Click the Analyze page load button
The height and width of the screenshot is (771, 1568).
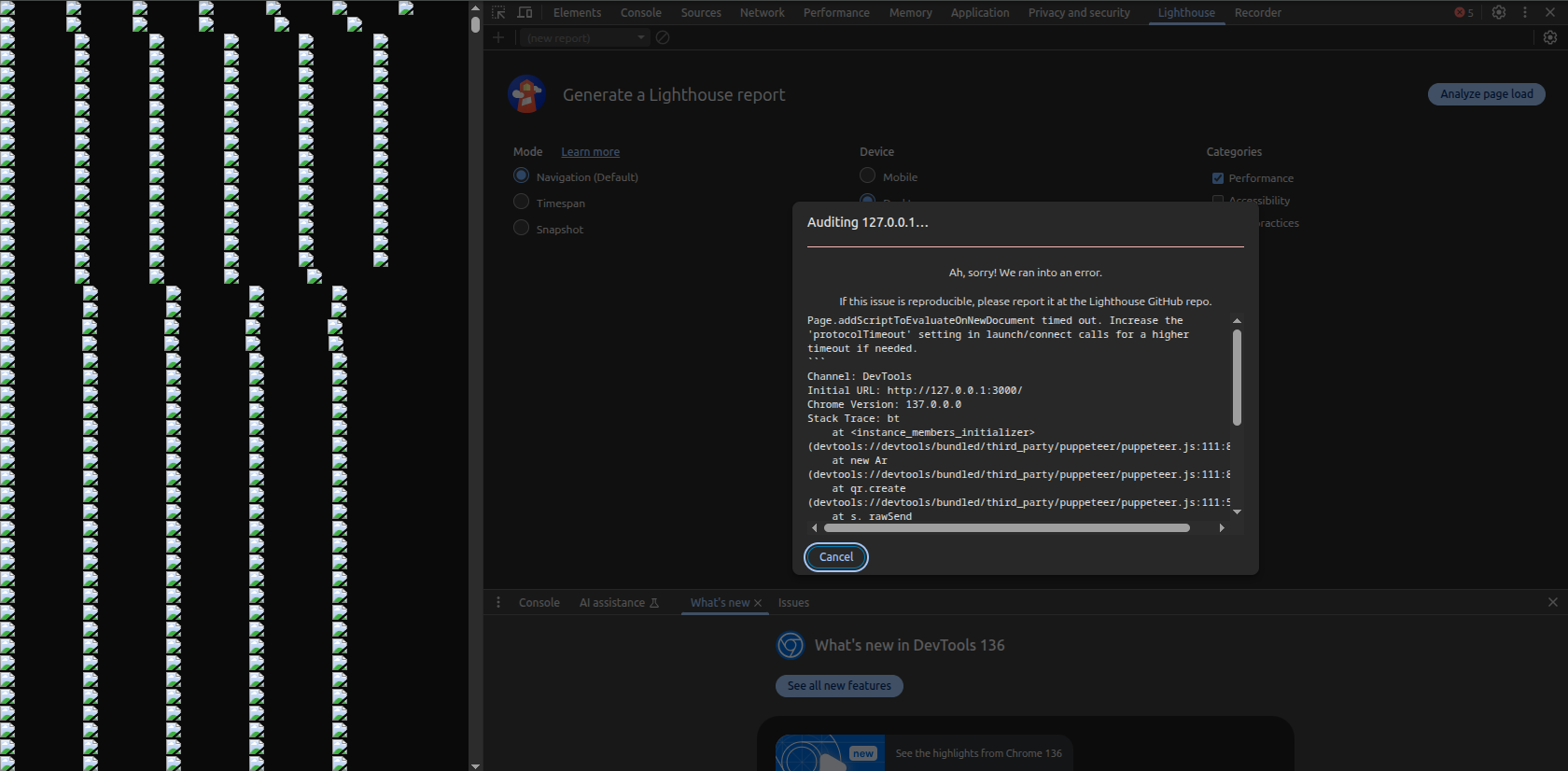pos(1487,93)
